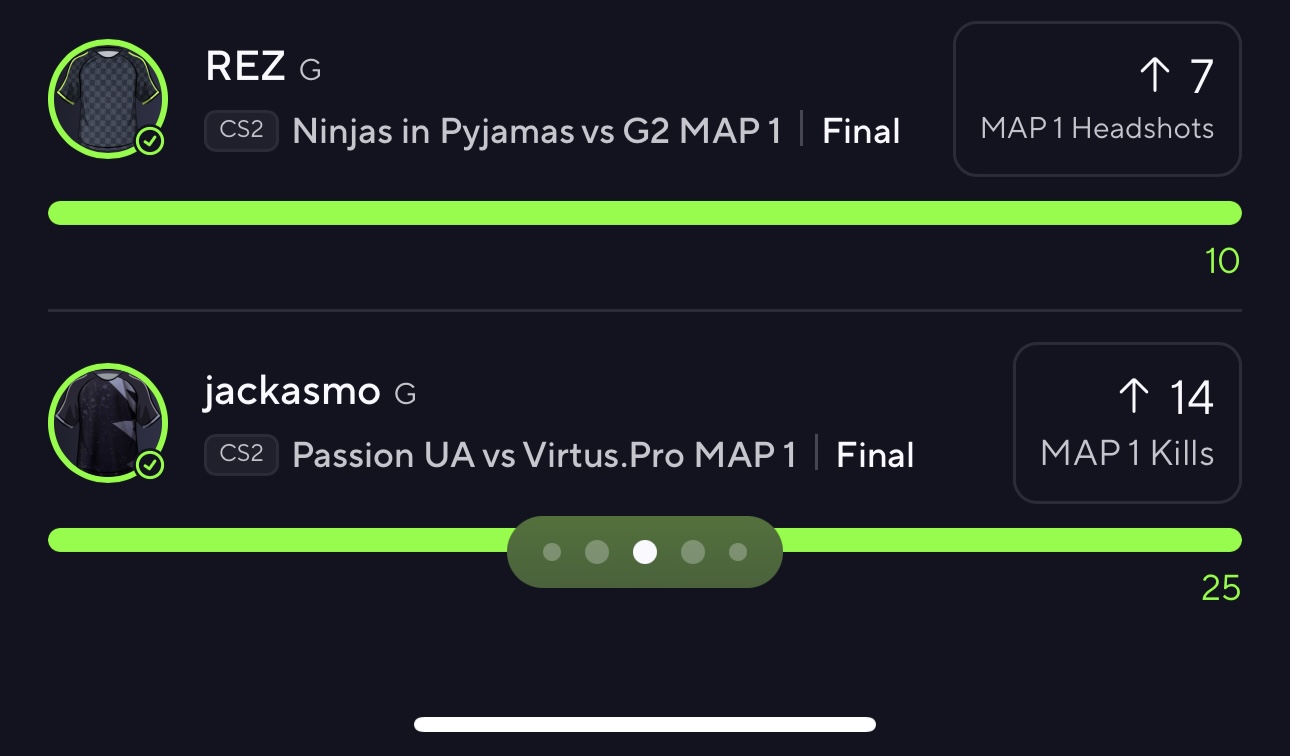1290x756 pixels.
Task: Select the first page indicator dot
Action: point(551,552)
